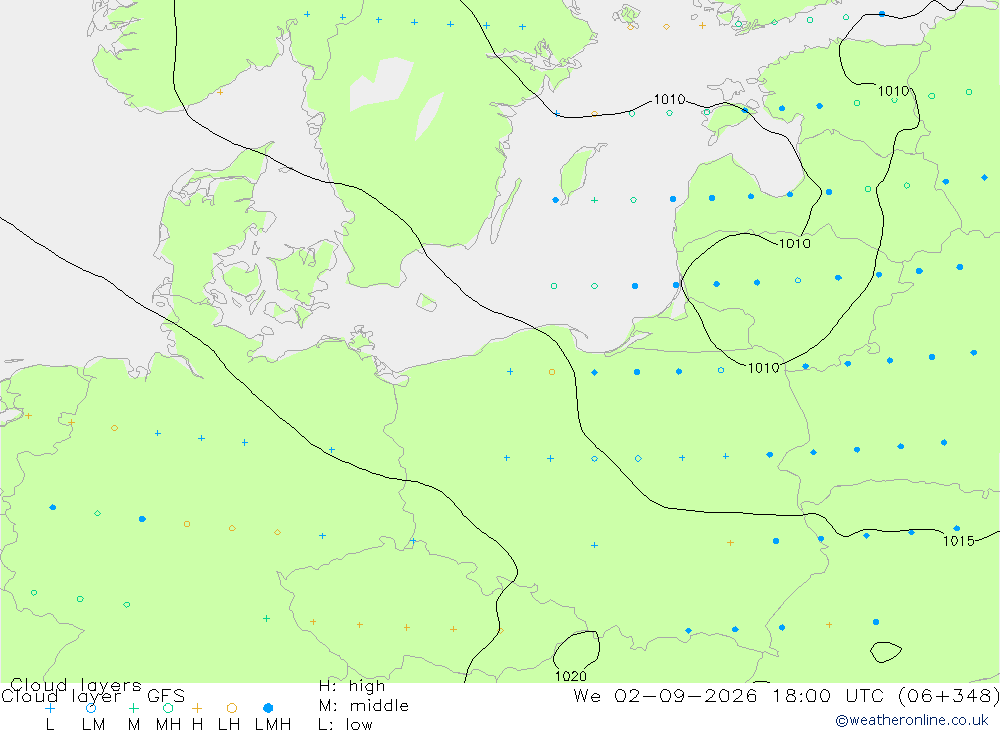This screenshot has height=733, width=1000.
Task: Click the 'LH' legend label
Action: click(x=228, y=725)
